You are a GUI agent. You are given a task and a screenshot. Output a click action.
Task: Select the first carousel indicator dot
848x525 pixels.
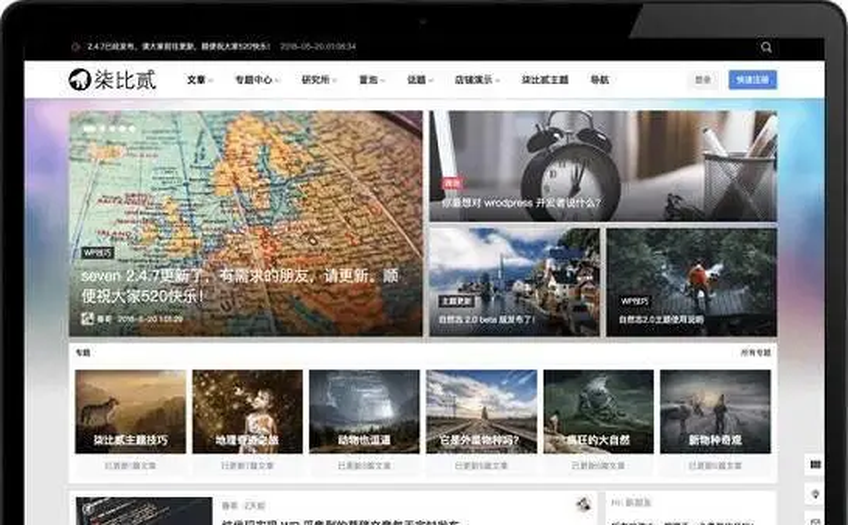[90, 129]
